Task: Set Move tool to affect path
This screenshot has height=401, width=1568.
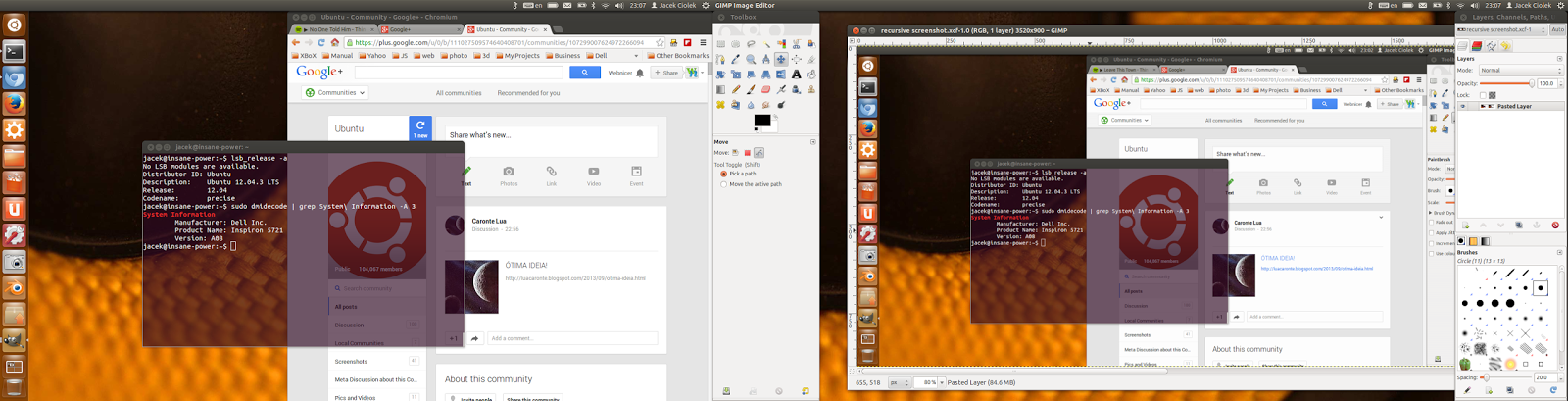Action: click(x=759, y=152)
